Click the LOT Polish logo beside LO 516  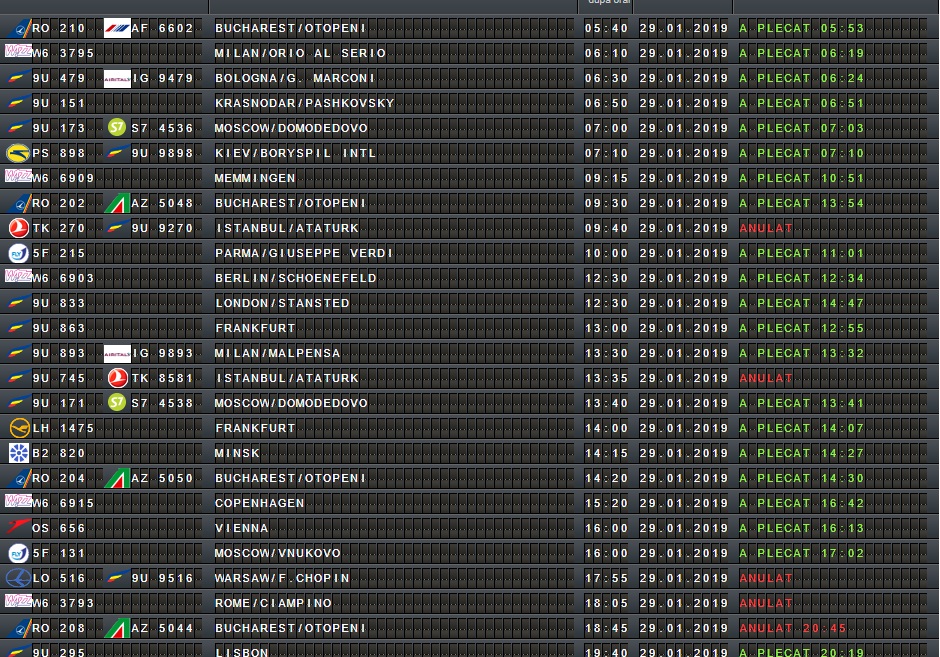[x=19, y=578]
